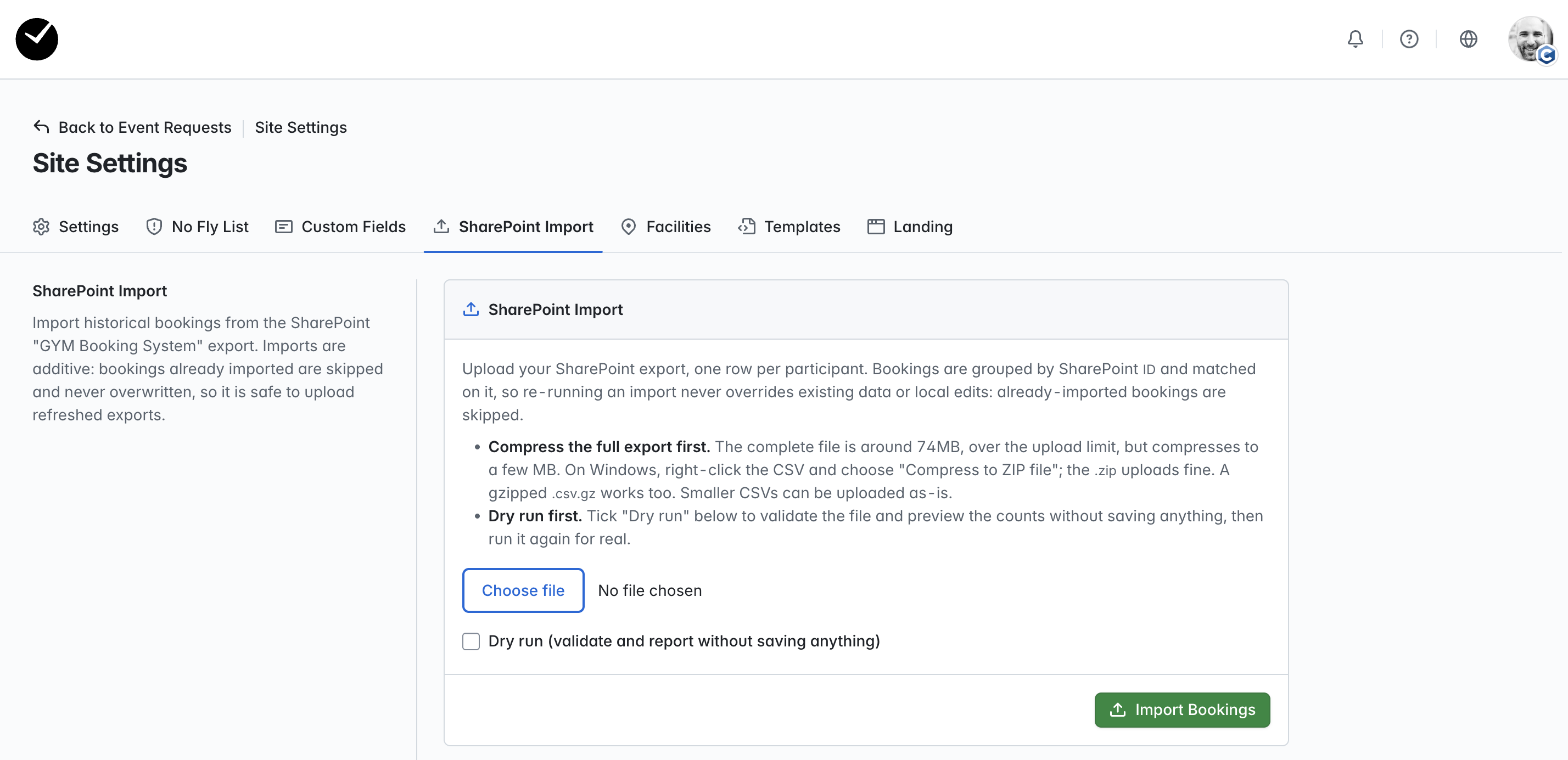Image resolution: width=1568 pixels, height=760 pixels.
Task: Click the 'Dry run first.' bold text
Action: (535, 515)
